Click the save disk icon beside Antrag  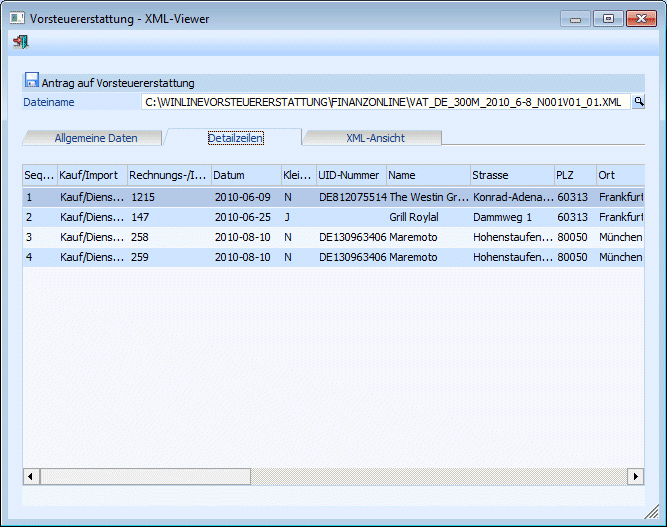[x=31, y=81]
